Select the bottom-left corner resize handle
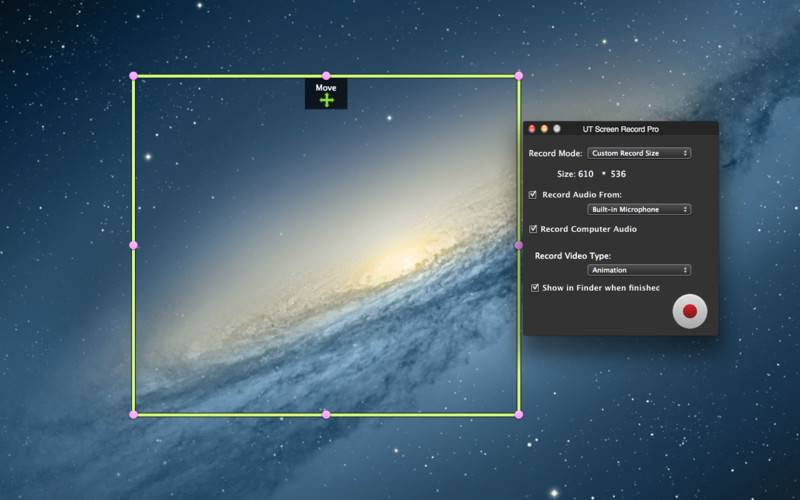The image size is (800, 500). coord(133,415)
